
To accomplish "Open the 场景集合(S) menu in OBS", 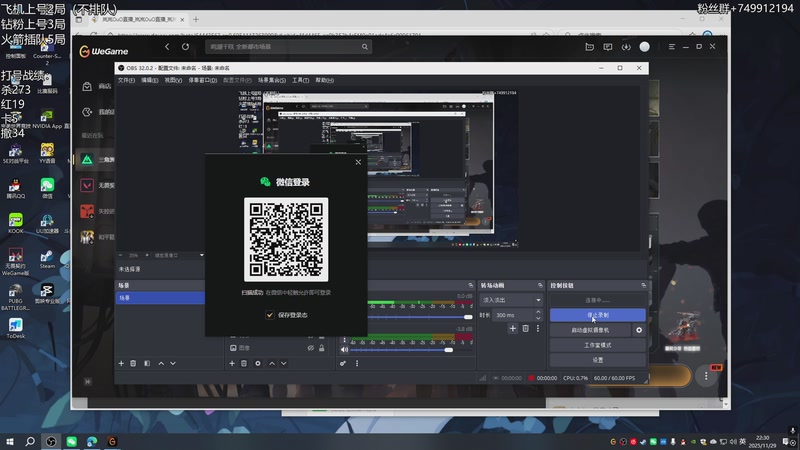I will pos(272,80).
